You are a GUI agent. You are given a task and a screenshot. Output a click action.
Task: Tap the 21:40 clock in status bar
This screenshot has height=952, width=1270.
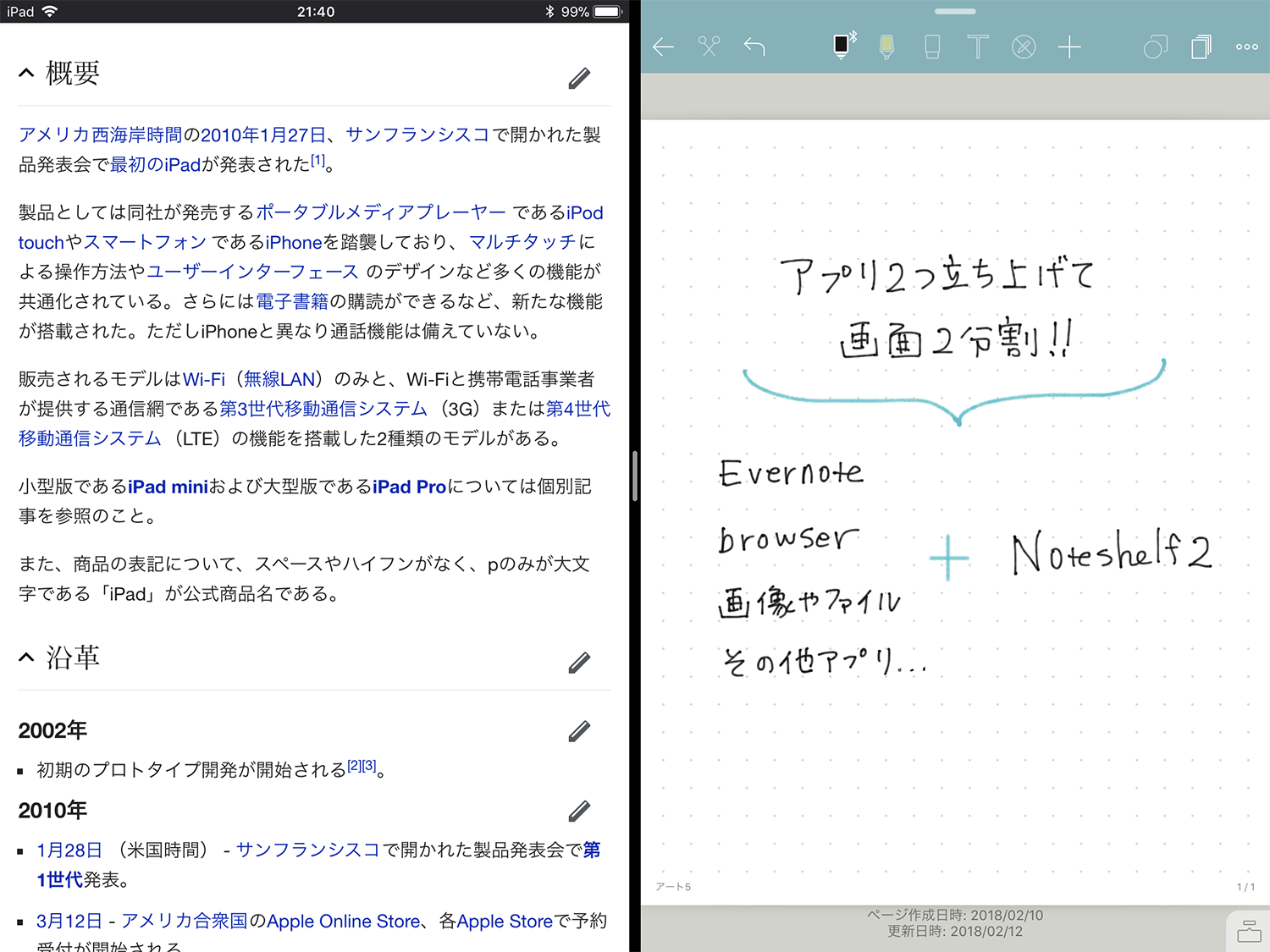[316, 12]
